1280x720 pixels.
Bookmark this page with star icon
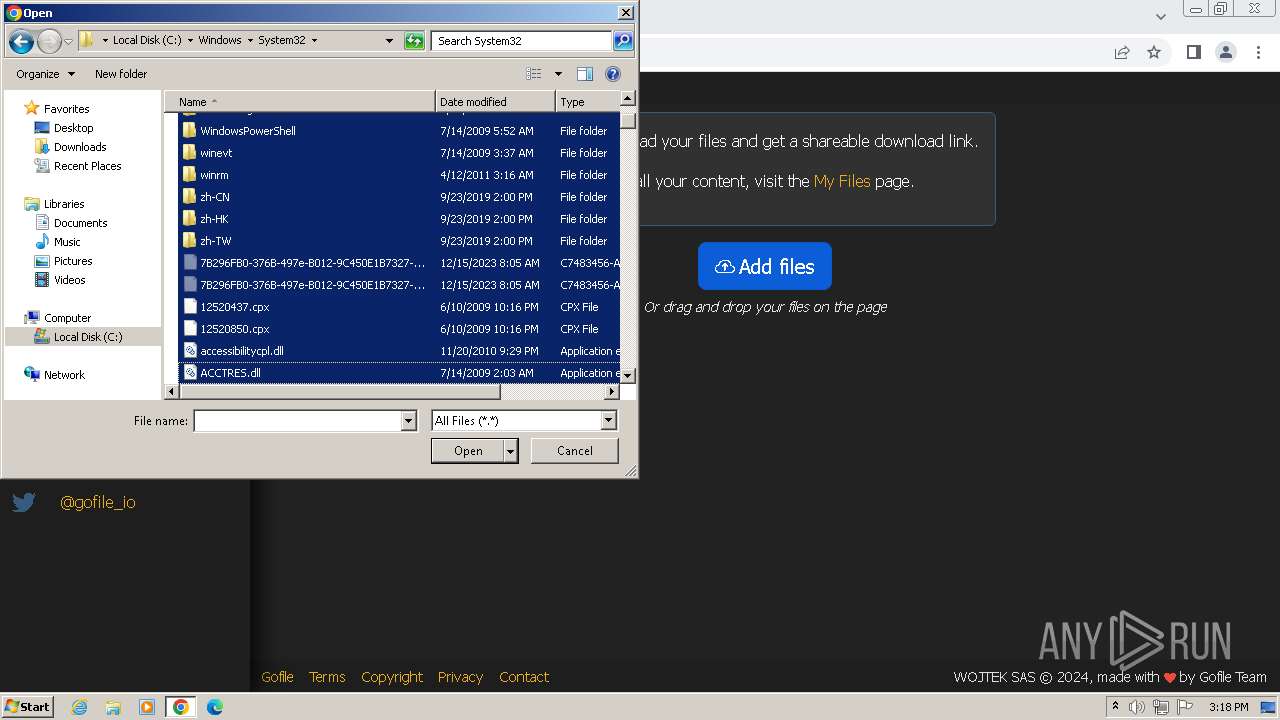(x=1154, y=52)
